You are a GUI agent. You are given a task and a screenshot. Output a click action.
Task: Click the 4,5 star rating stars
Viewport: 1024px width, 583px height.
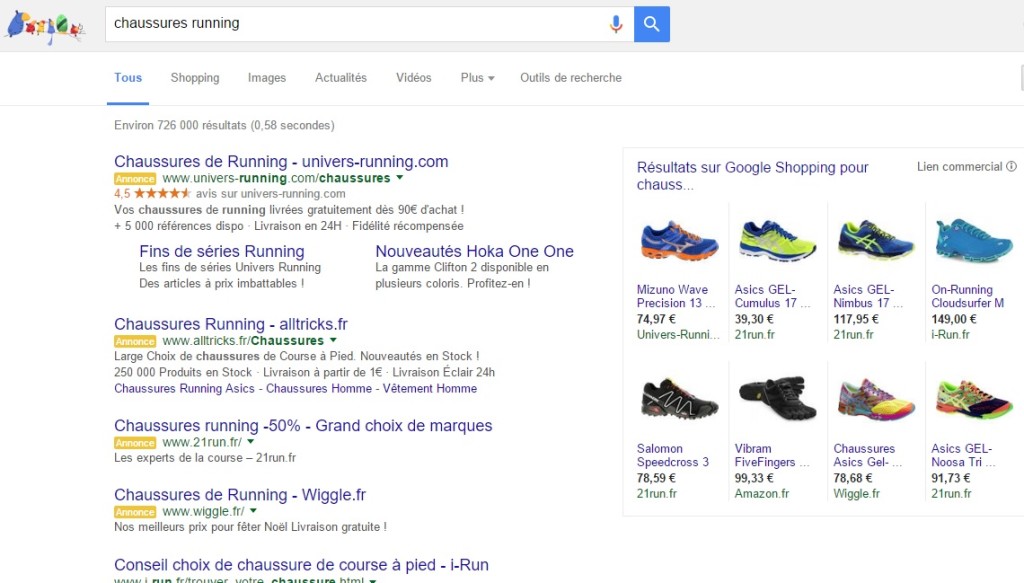point(163,193)
